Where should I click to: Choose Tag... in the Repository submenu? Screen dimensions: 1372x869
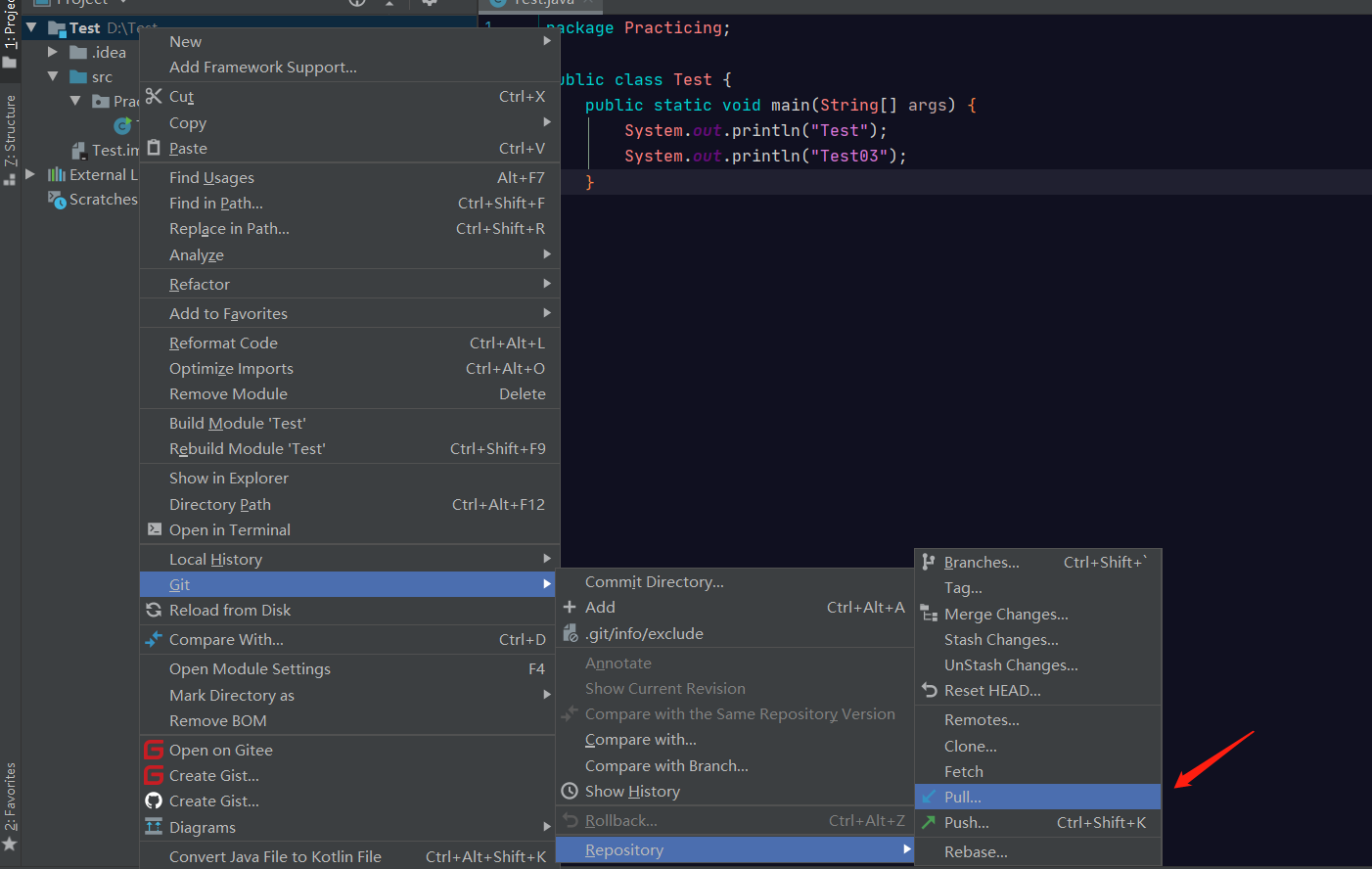point(1038,587)
